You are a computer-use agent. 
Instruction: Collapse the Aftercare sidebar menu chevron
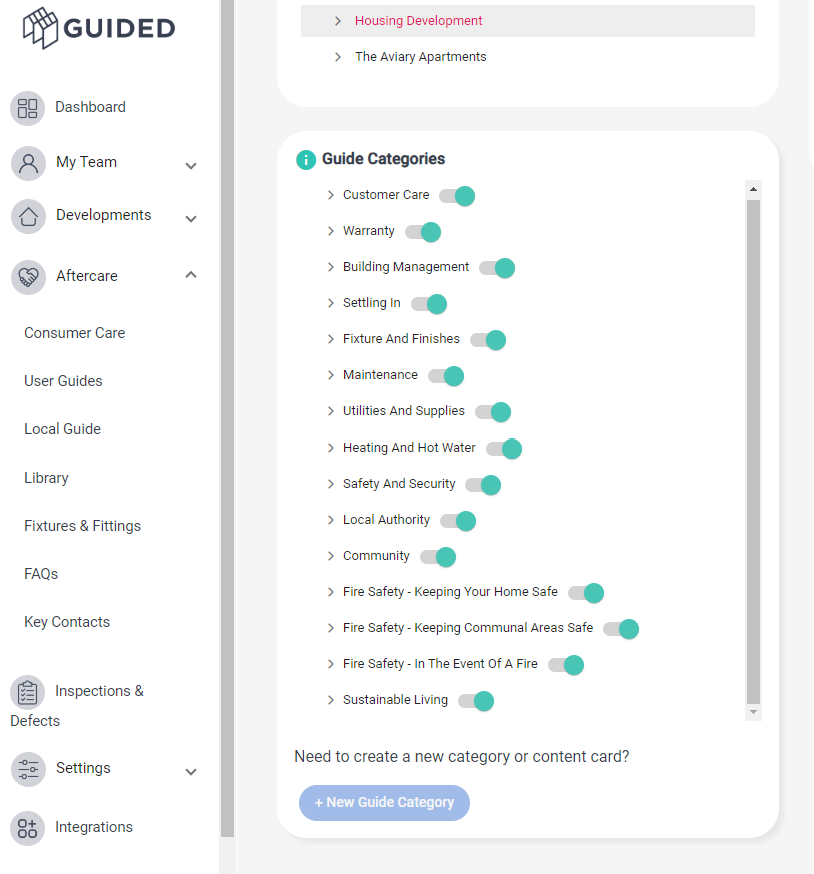click(x=191, y=276)
